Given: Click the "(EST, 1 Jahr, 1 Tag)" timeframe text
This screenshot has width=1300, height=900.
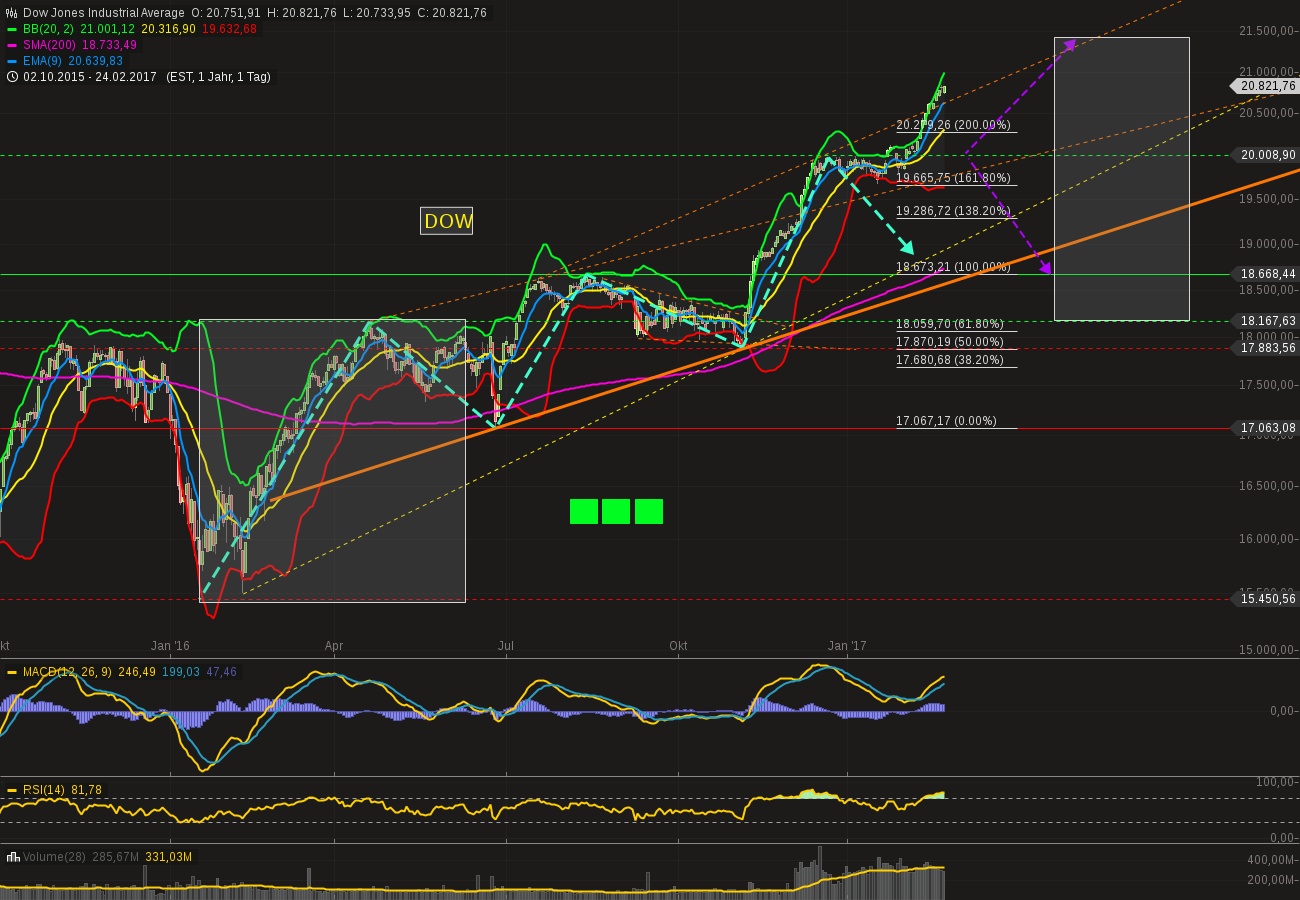Looking at the screenshot, I should pos(217,77).
